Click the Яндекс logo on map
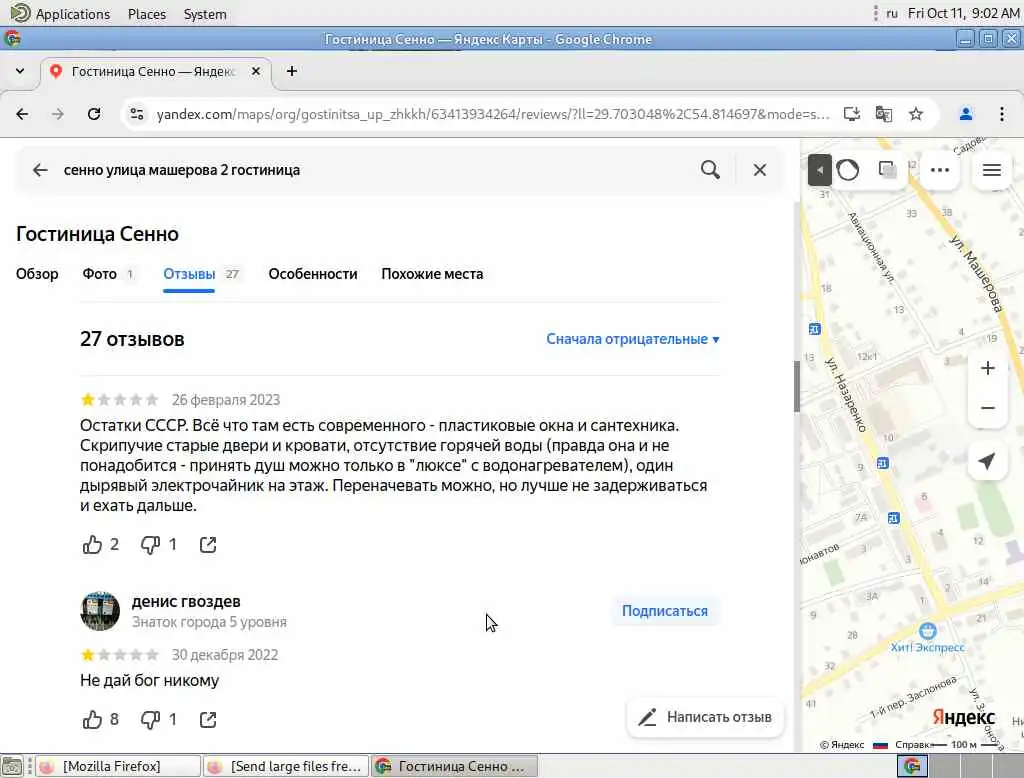The width and height of the screenshot is (1024, 778). [x=963, y=717]
